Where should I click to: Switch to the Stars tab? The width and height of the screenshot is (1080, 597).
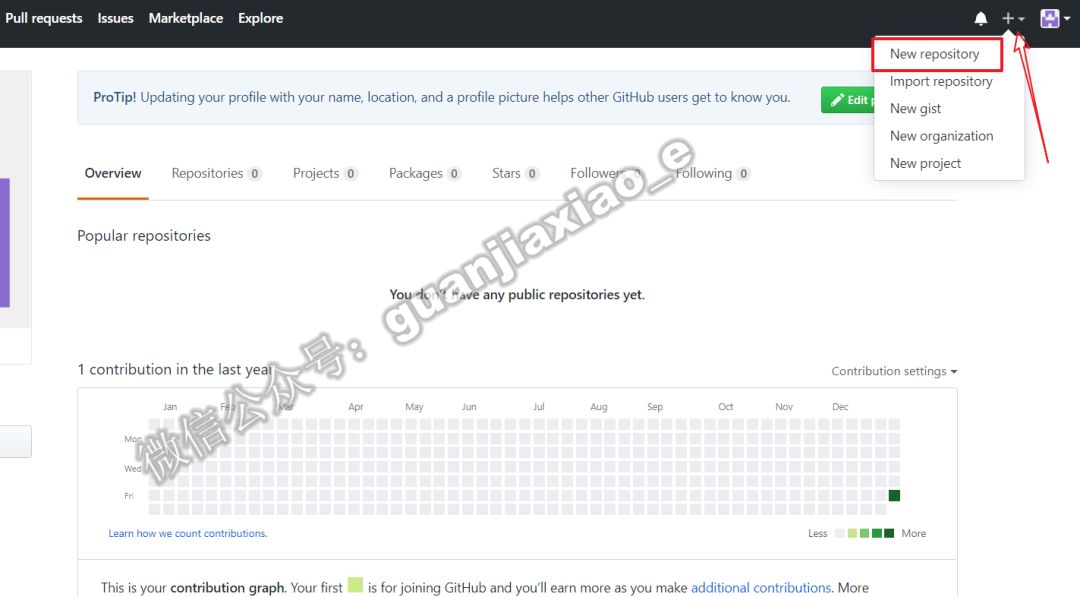coord(515,174)
